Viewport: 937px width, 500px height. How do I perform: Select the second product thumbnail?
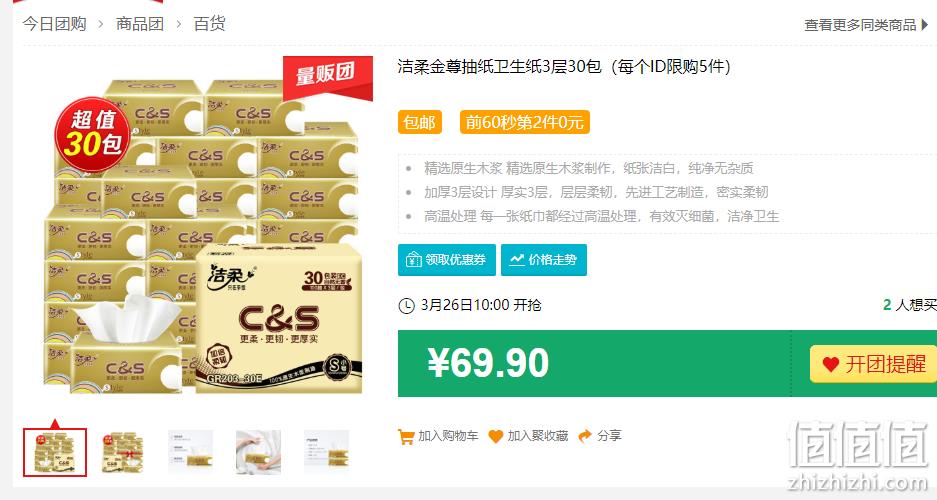pos(123,452)
